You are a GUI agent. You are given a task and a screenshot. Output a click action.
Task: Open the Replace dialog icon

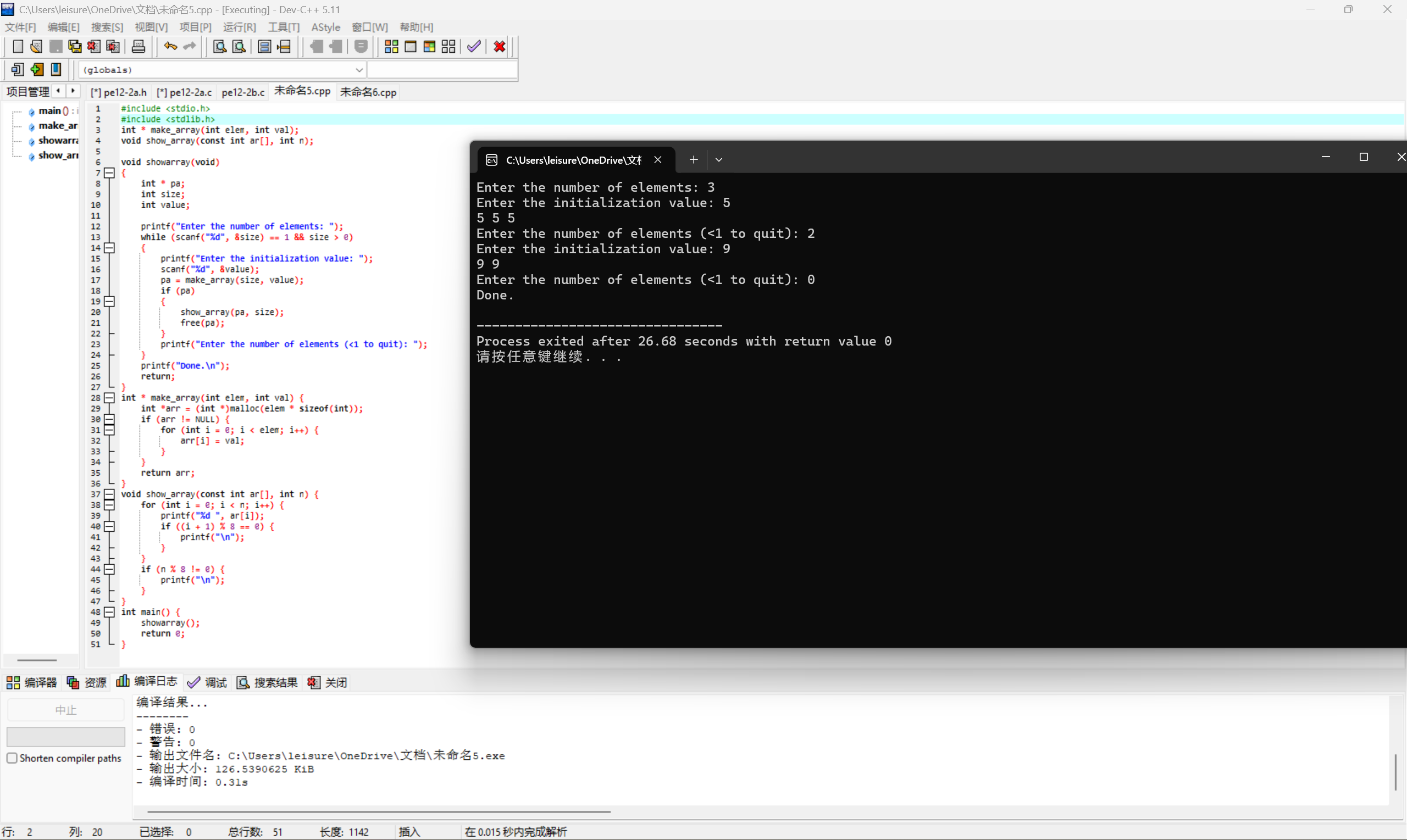tap(239, 46)
